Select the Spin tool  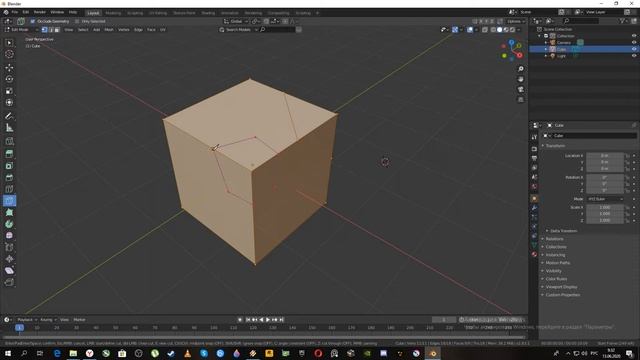[9, 224]
